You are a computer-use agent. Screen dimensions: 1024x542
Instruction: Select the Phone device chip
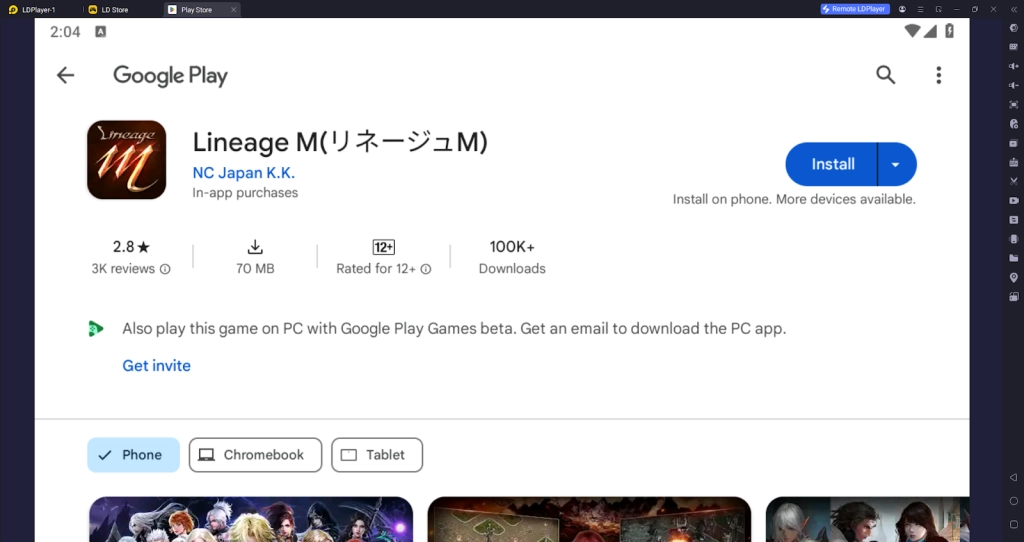(133, 454)
